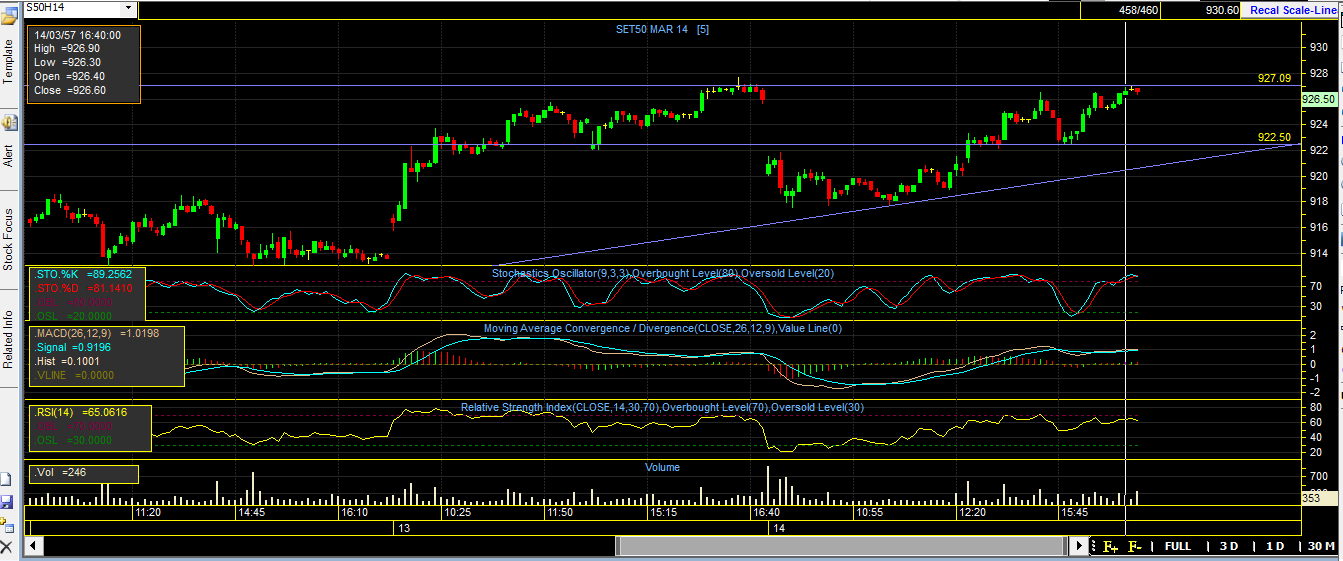Click the High =926.90 value
Image resolution: width=1343 pixels, height=561 pixels.
pyautogui.click(x=69, y=48)
